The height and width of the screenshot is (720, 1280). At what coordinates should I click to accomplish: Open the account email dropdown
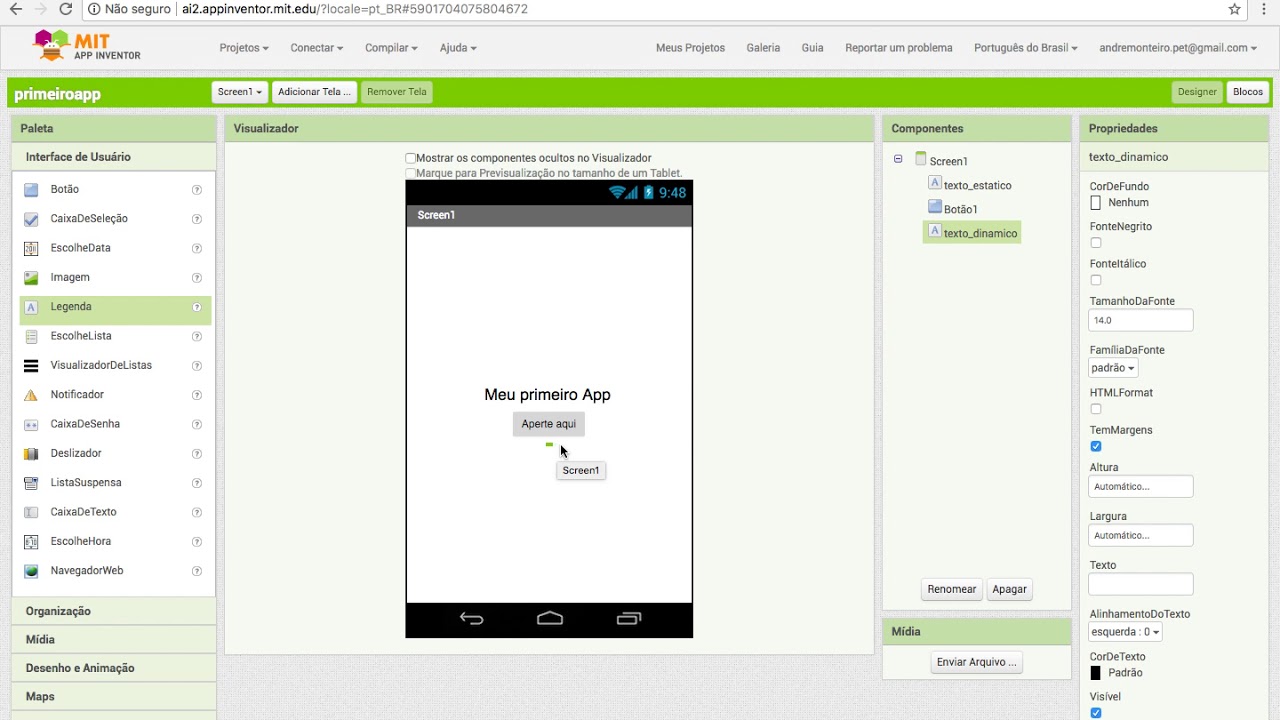[1178, 48]
